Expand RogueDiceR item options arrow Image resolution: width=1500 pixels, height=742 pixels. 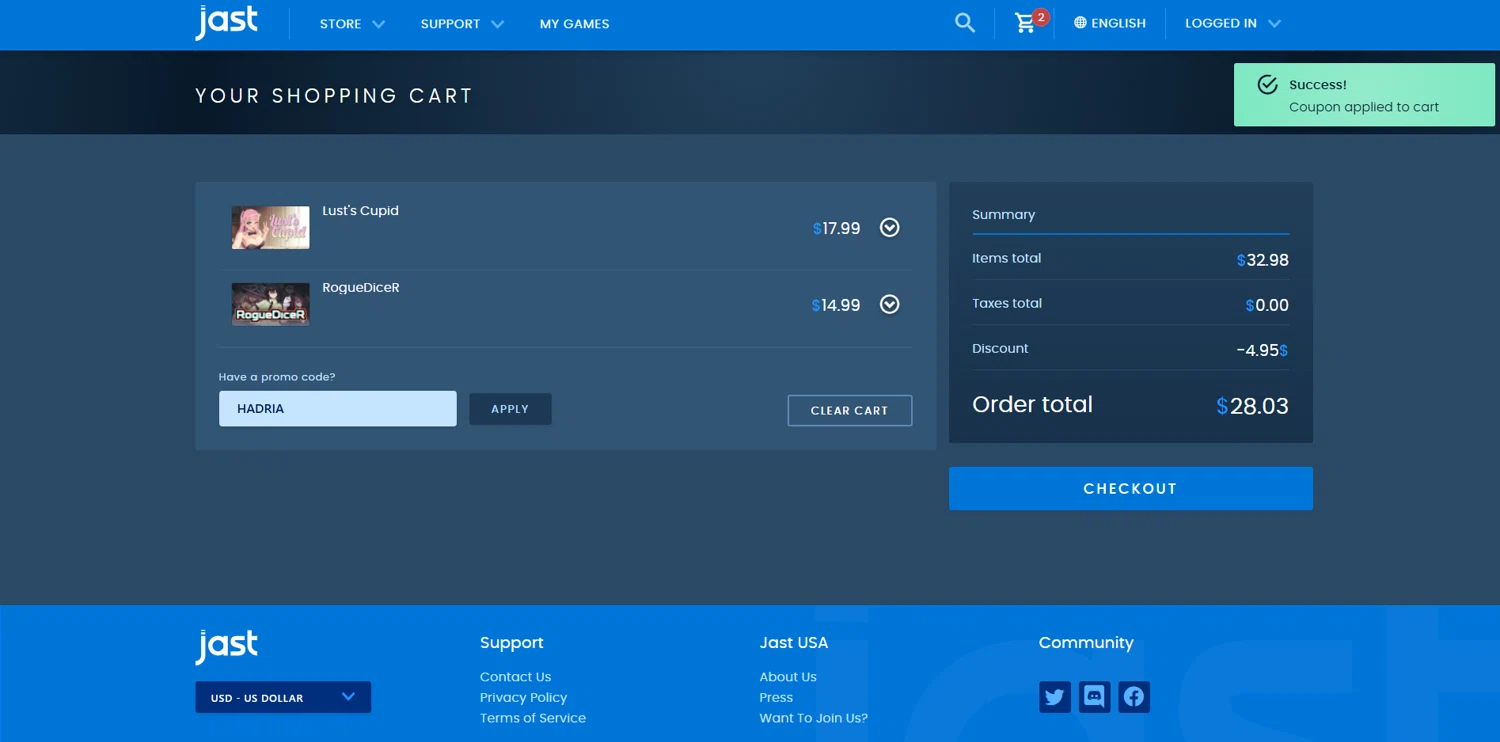point(889,304)
